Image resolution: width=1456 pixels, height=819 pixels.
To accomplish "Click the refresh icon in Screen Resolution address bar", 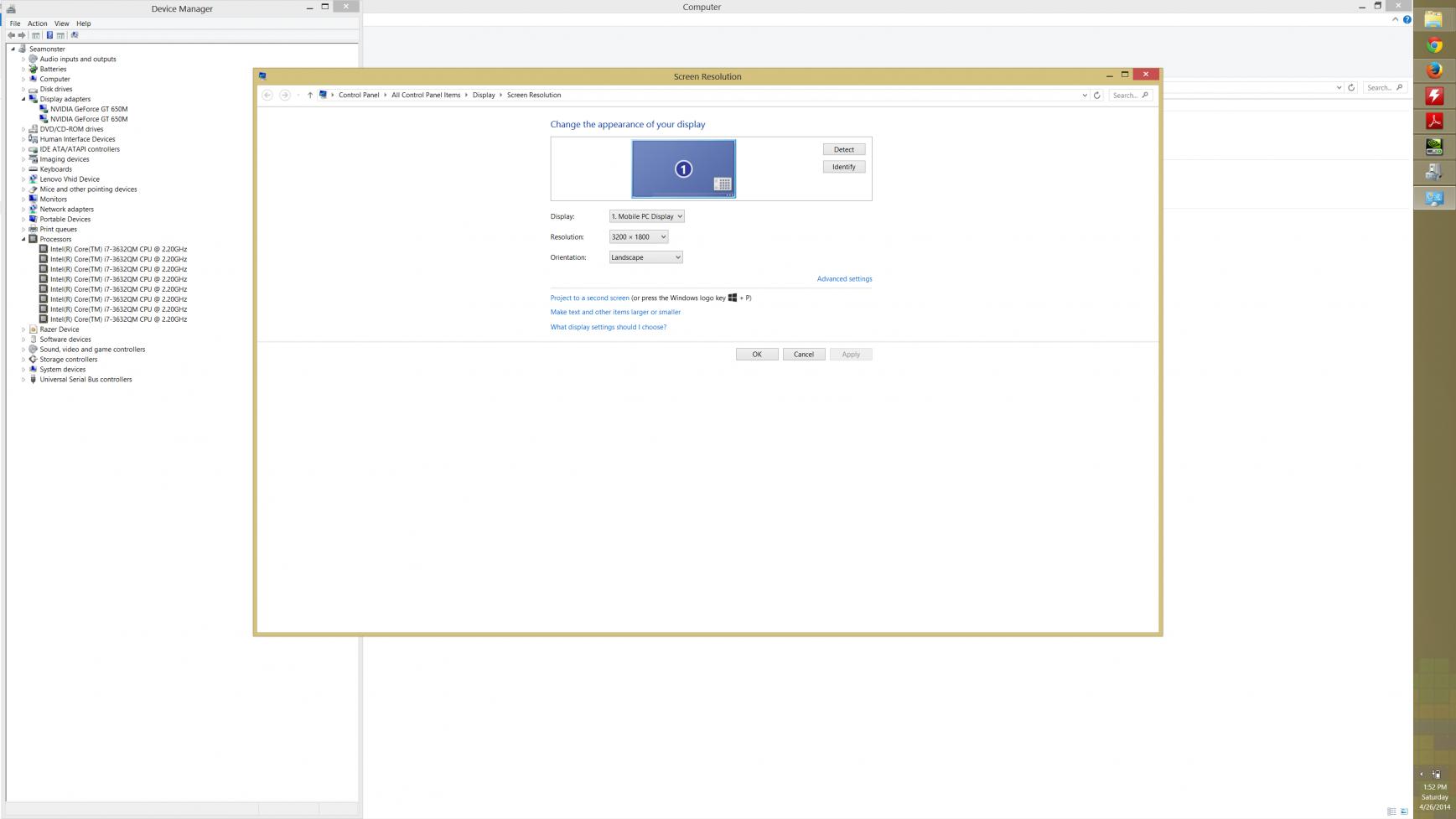I will click(x=1096, y=96).
